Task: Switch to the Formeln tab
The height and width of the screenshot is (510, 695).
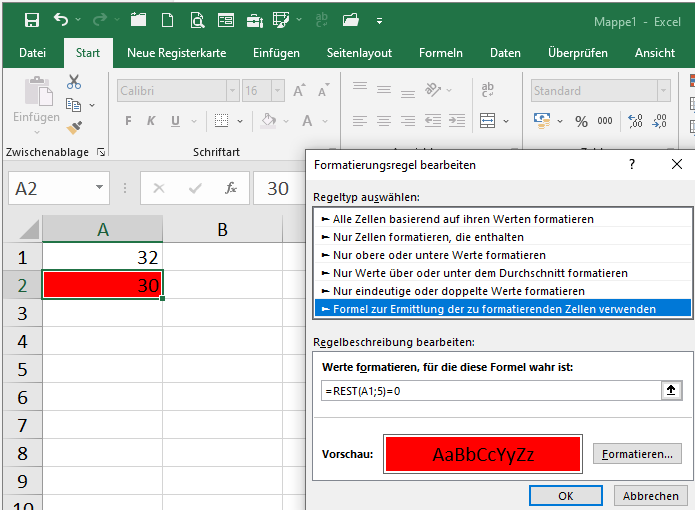Action: pyautogui.click(x=441, y=53)
